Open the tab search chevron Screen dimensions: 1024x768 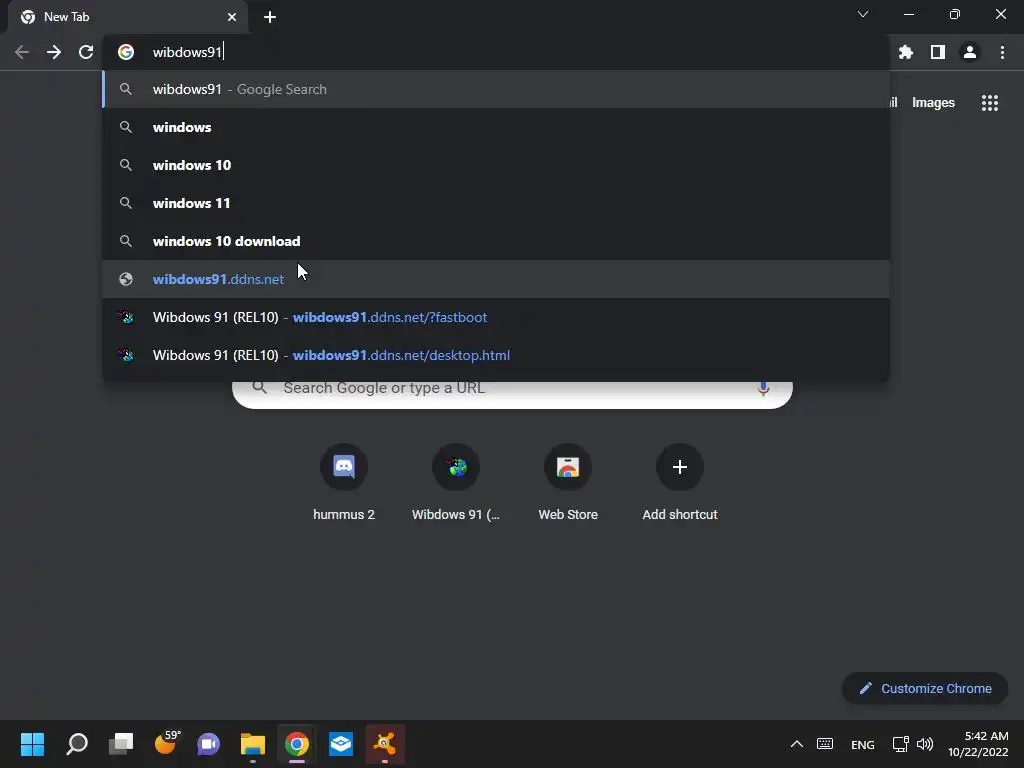pyautogui.click(x=863, y=14)
